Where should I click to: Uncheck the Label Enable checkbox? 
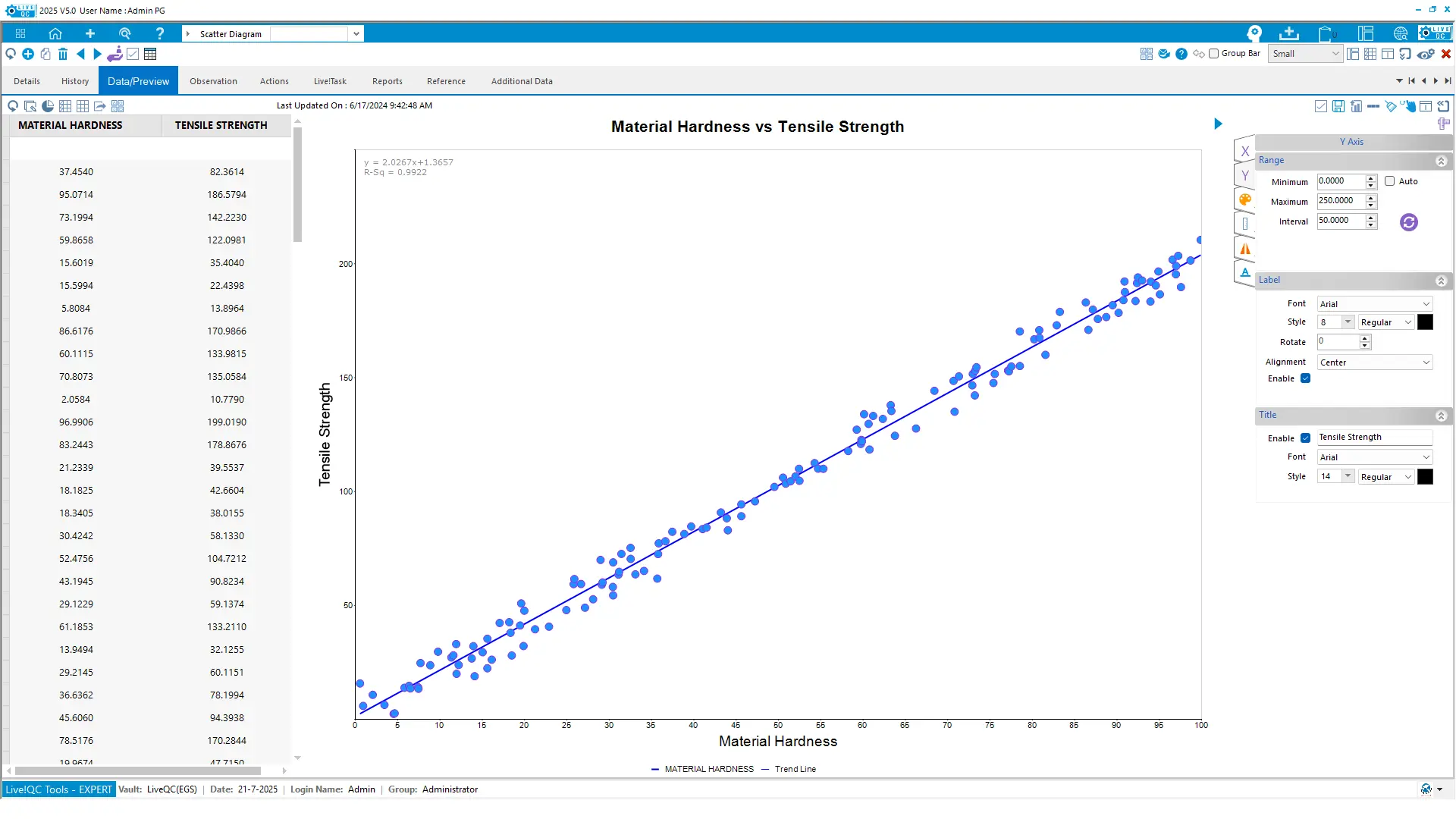pyautogui.click(x=1305, y=378)
